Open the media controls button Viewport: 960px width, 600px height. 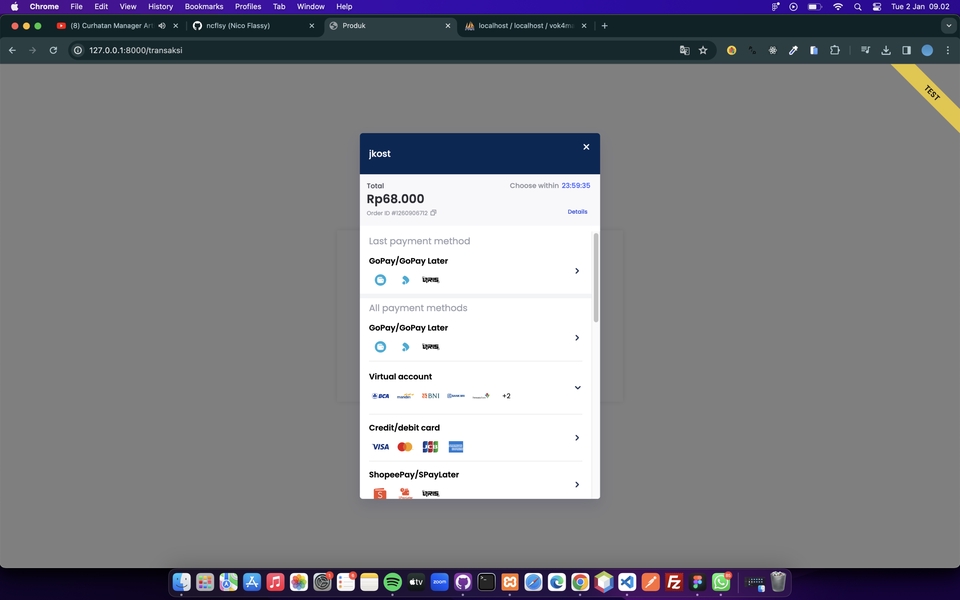point(865,50)
